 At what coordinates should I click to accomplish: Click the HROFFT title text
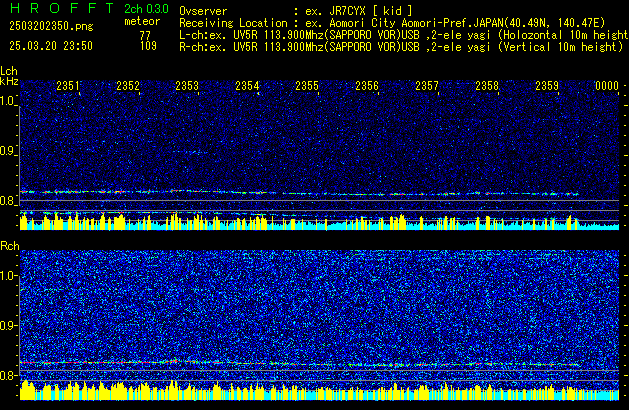(62, 8)
